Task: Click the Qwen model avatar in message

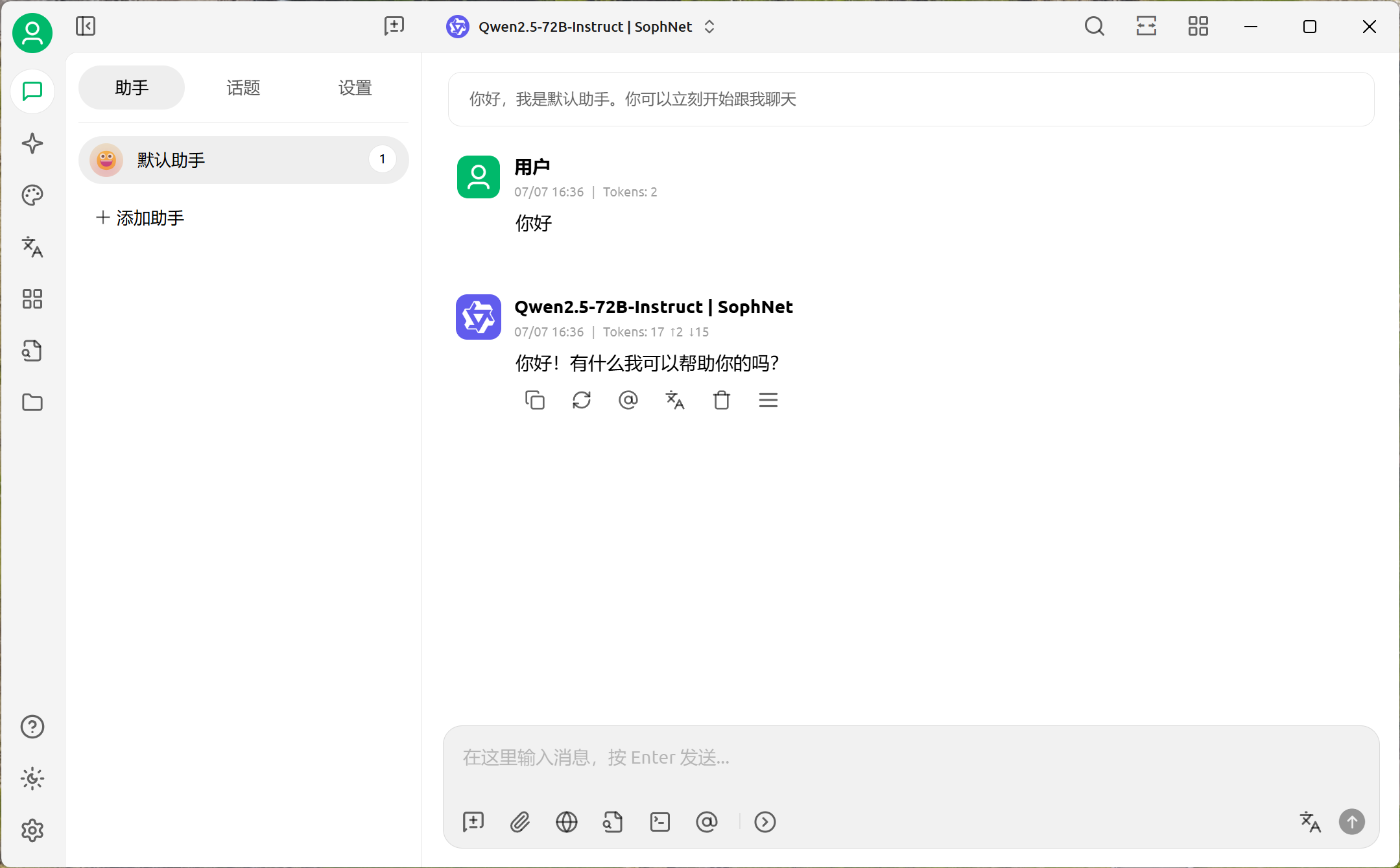Action: (479, 317)
